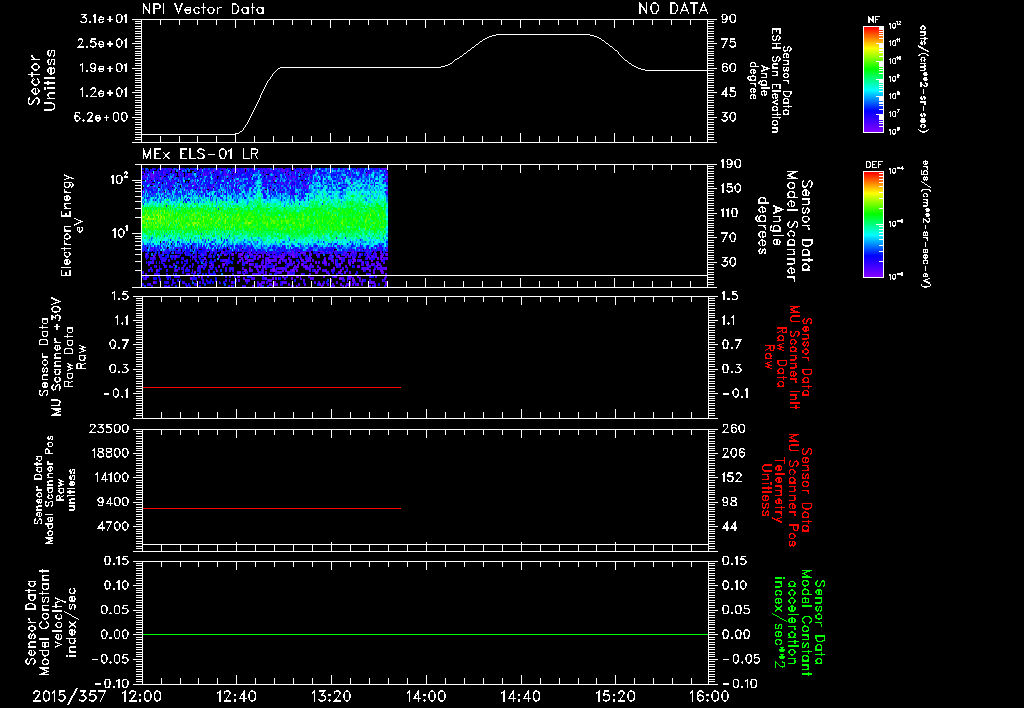Click the 18800 scanner position tick label
The width and height of the screenshot is (1024, 708).
[108, 453]
